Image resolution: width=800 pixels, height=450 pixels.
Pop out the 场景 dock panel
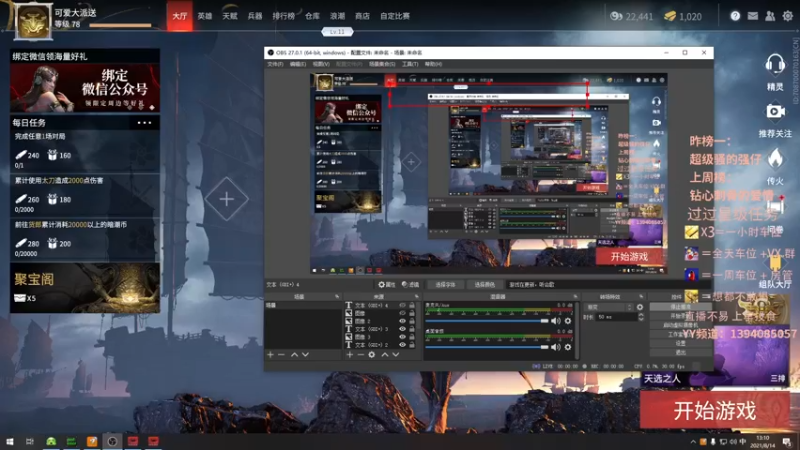point(337,296)
